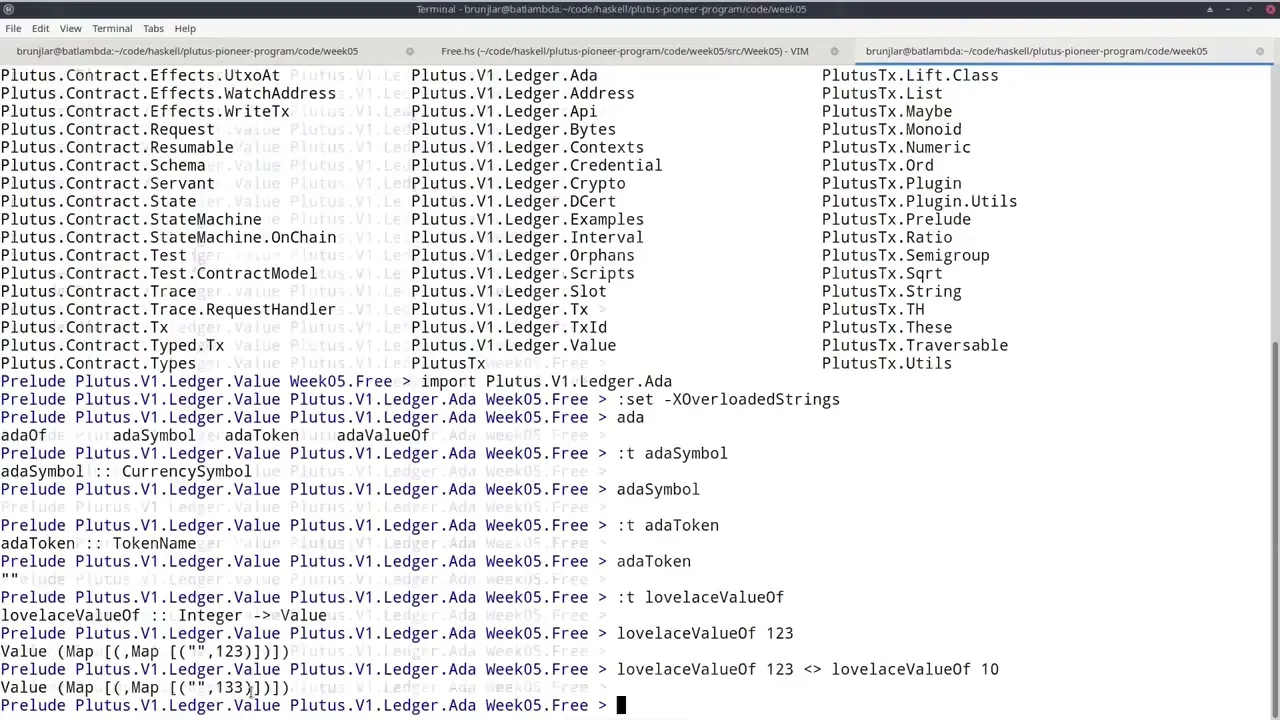The height and width of the screenshot is (720, 1280).
Task: Click the cursor at the GHCi prompt
Action: pyautogui.click(x=621, y=706)
